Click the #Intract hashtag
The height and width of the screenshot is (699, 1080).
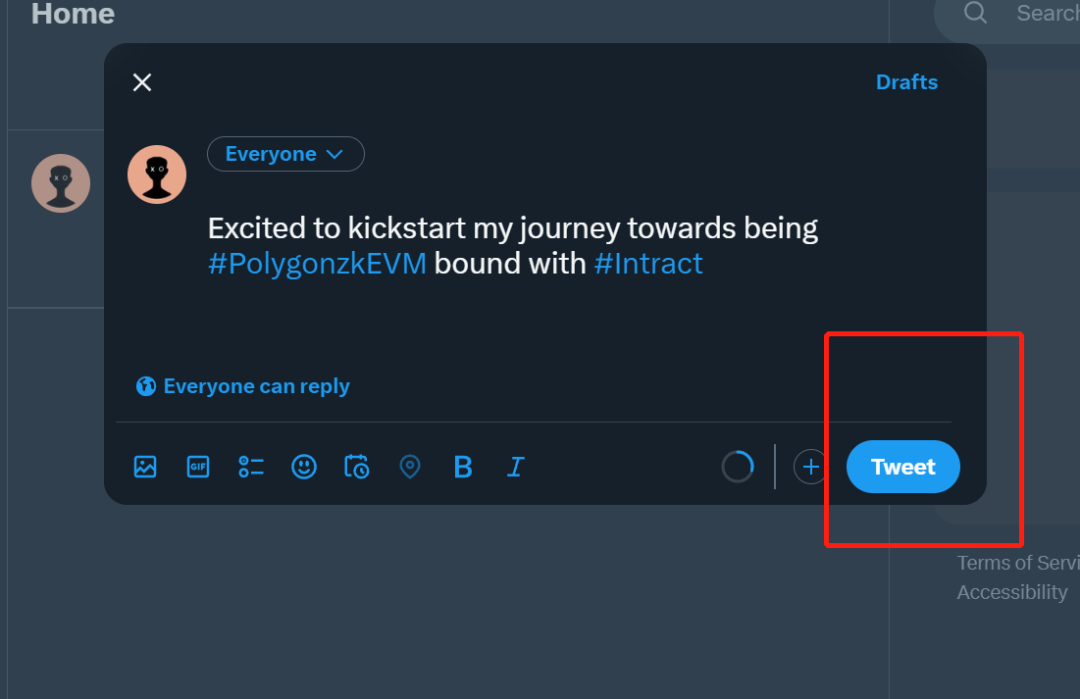coord(648,264)
